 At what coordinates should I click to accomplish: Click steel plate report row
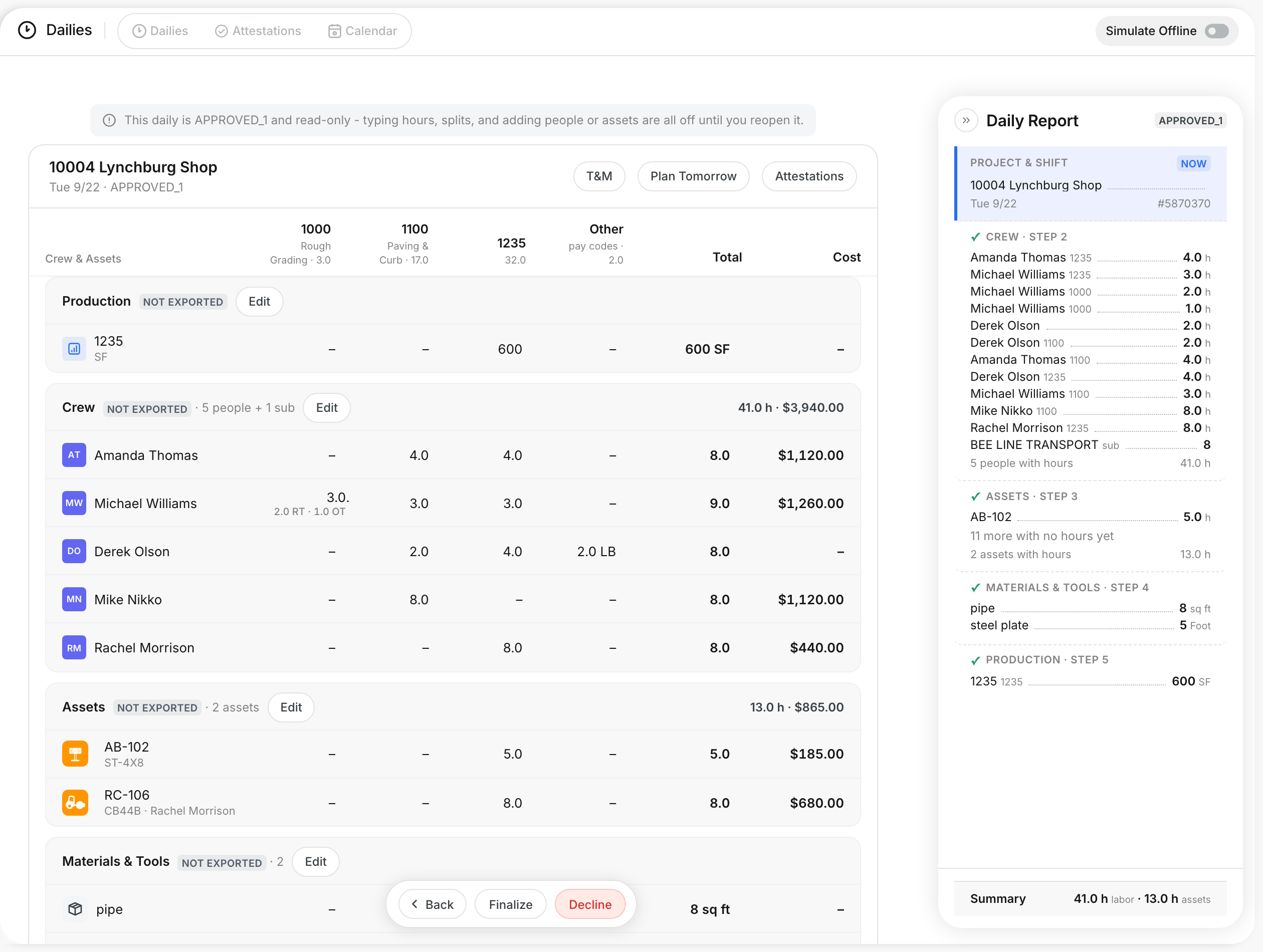tap(1090, 625)
